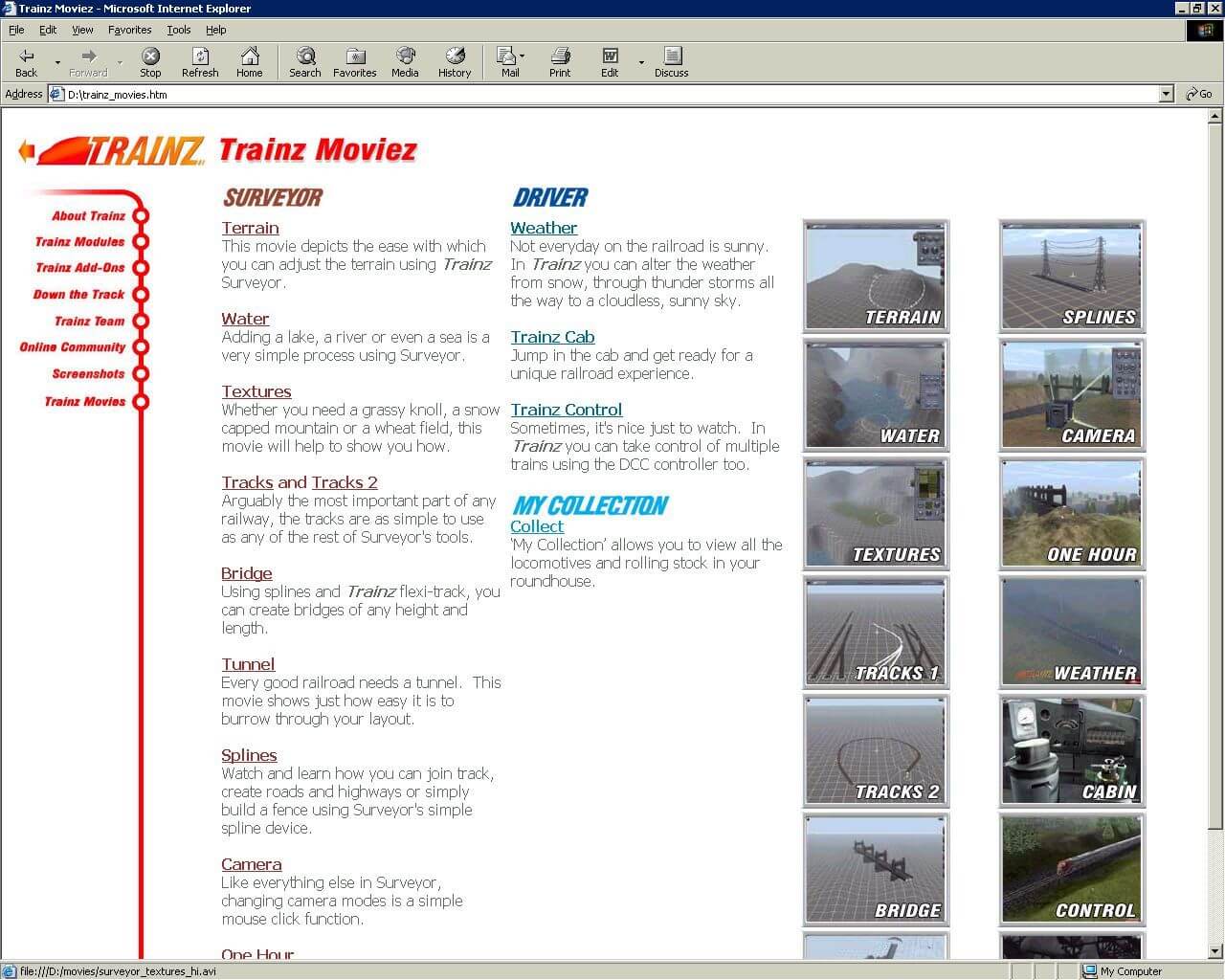Open the ONE HOUR movie thumbnail

tap(1072, 514)
